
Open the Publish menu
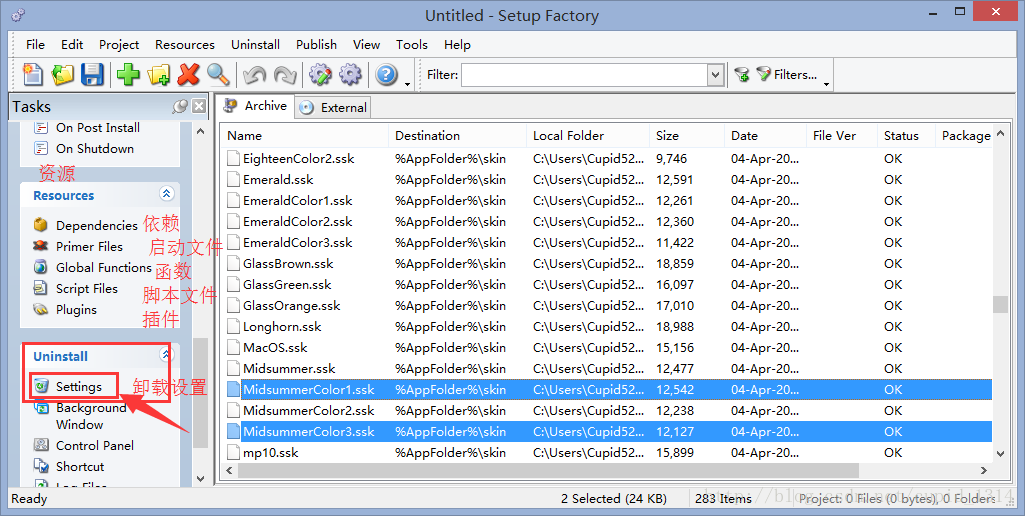point(316,44)
